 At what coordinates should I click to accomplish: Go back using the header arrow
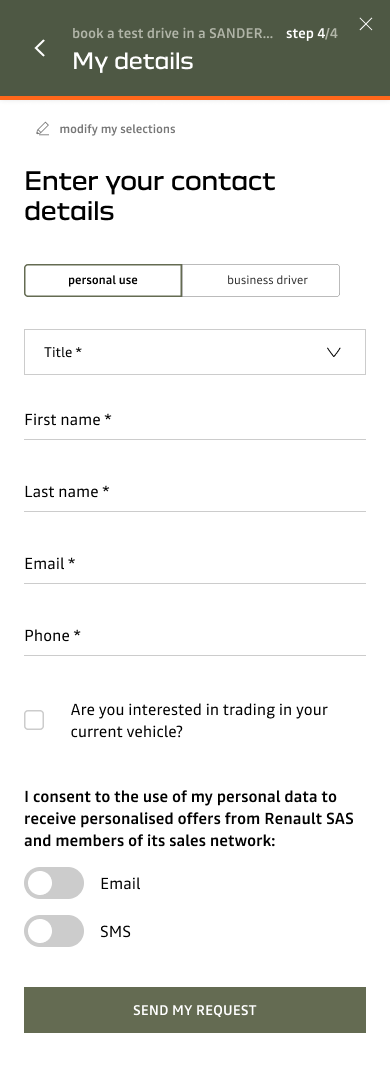coord(40,48)
